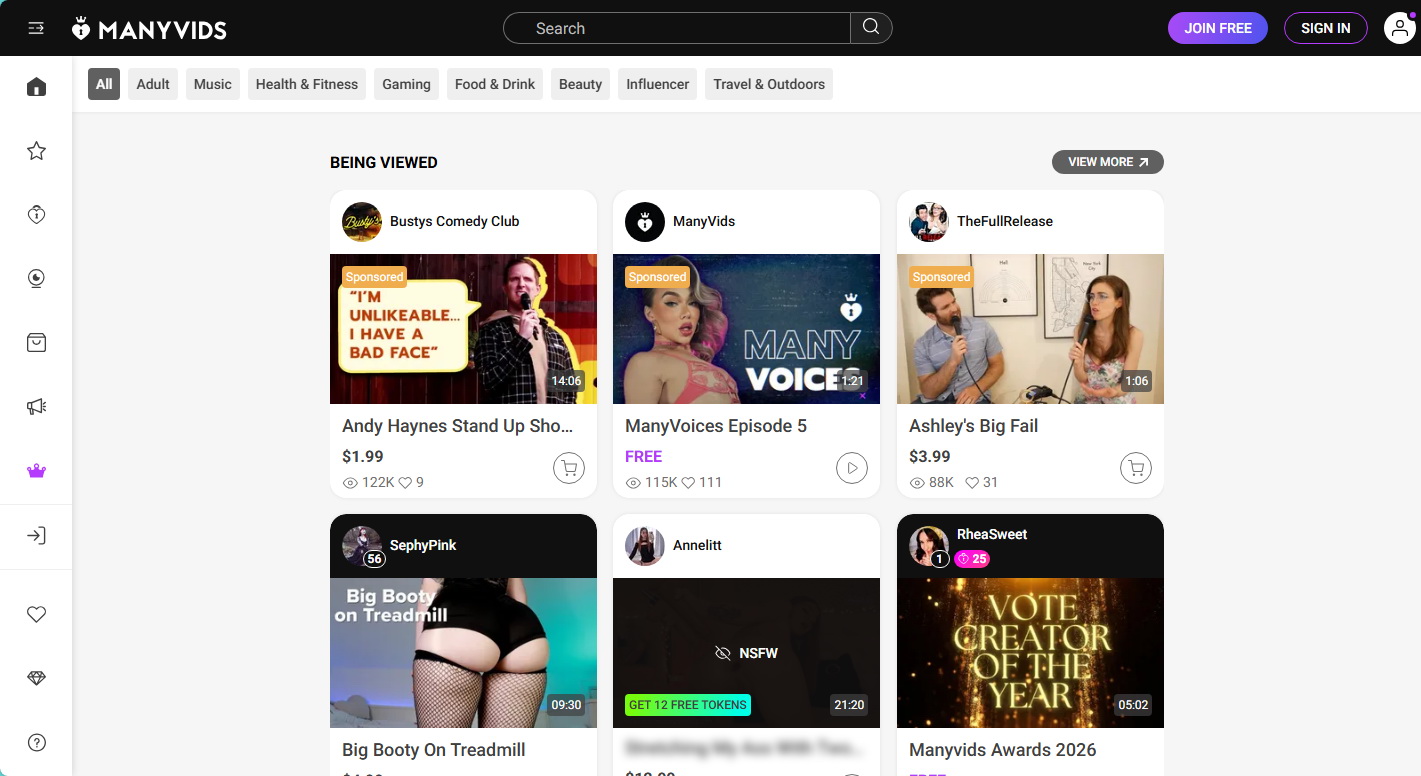Switch to Health & Fitness category

307,84
